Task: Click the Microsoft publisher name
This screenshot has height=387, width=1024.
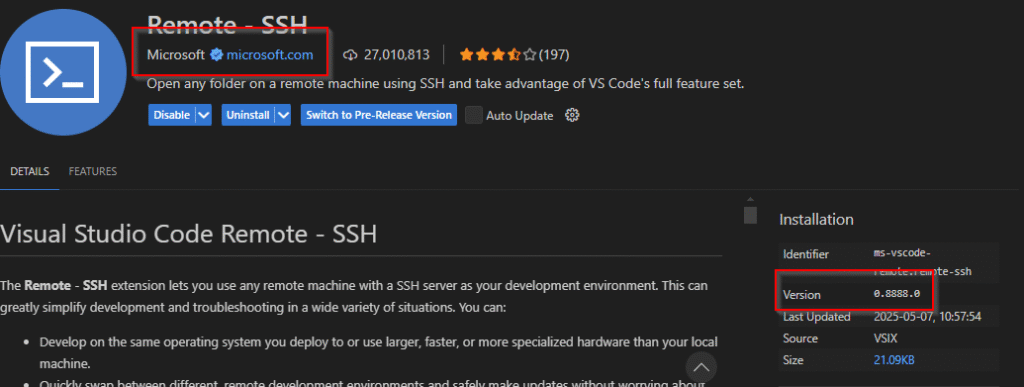Action: click(176, 55)
